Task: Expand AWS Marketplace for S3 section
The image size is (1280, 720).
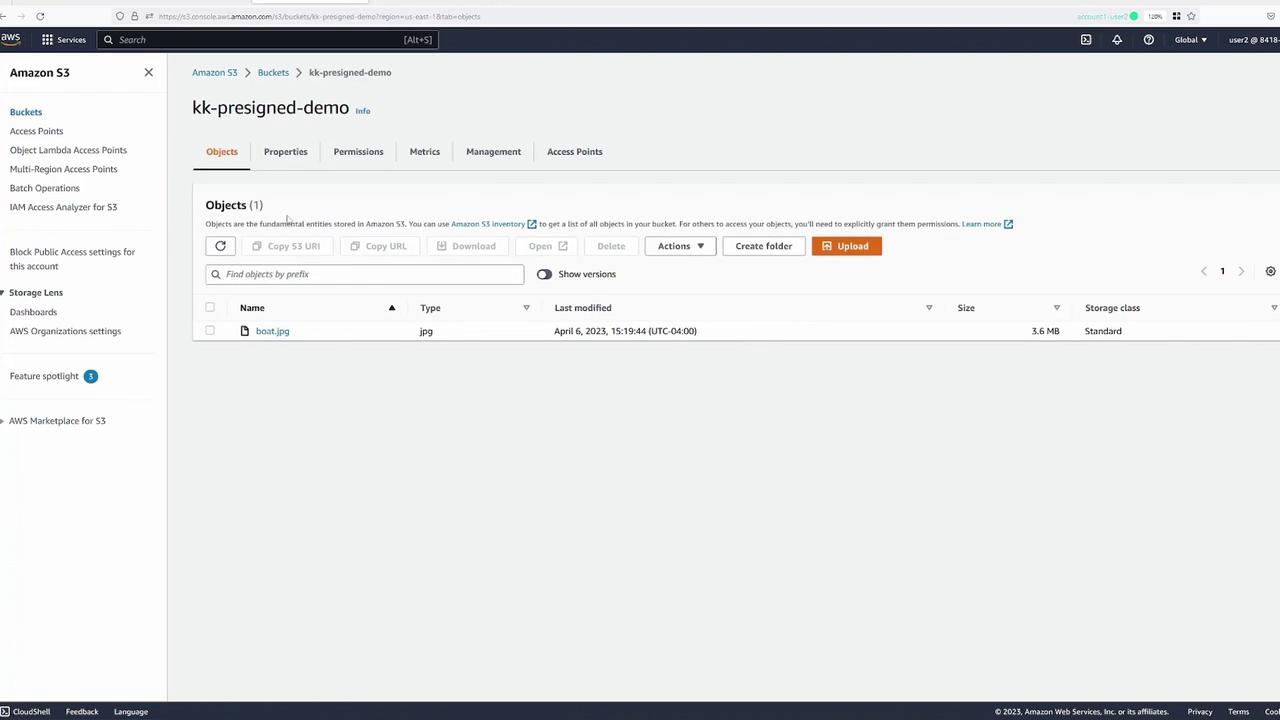Action: [3, 421]
